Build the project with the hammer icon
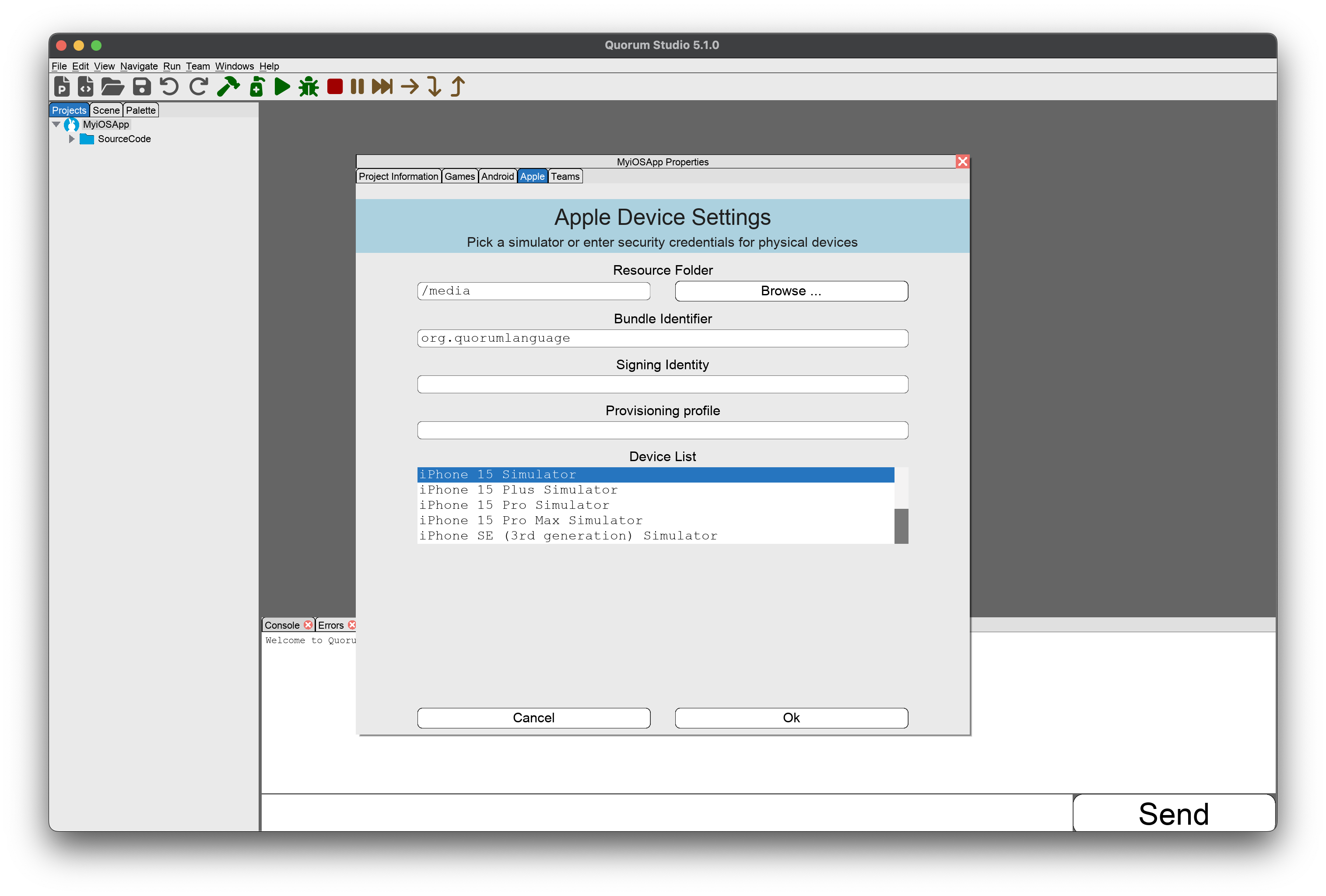This screenshot has height=896, width=1326. point(228,87)
